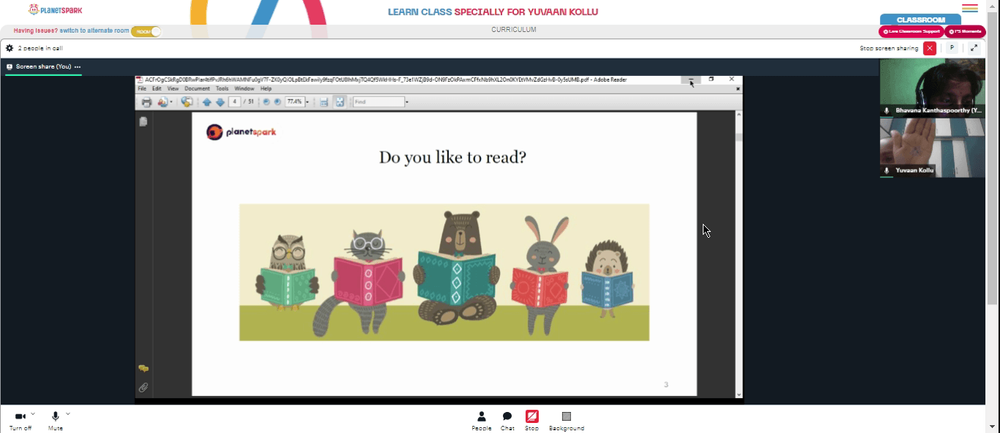Screen dimensions: 1000x433
Task: Open the zoom percentage dropdown arrow
Action: point(307,102)
